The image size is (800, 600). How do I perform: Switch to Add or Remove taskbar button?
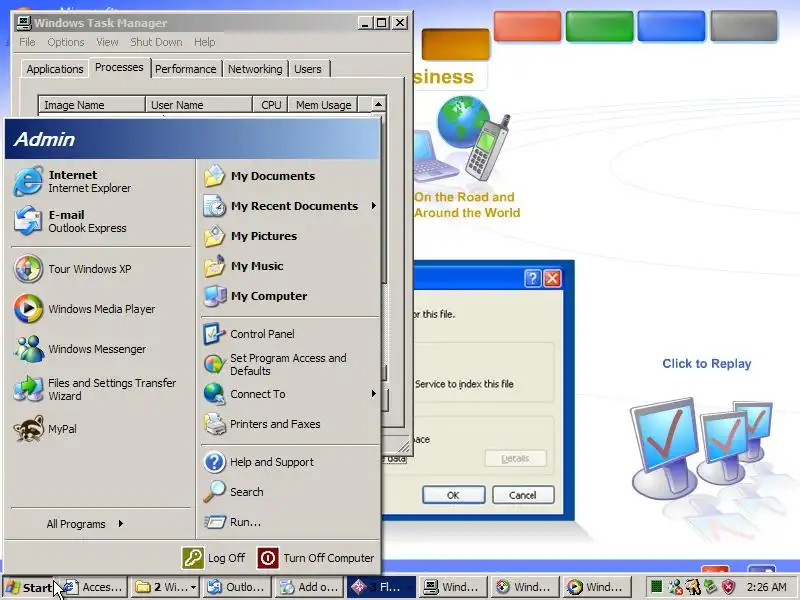[309, 587]
